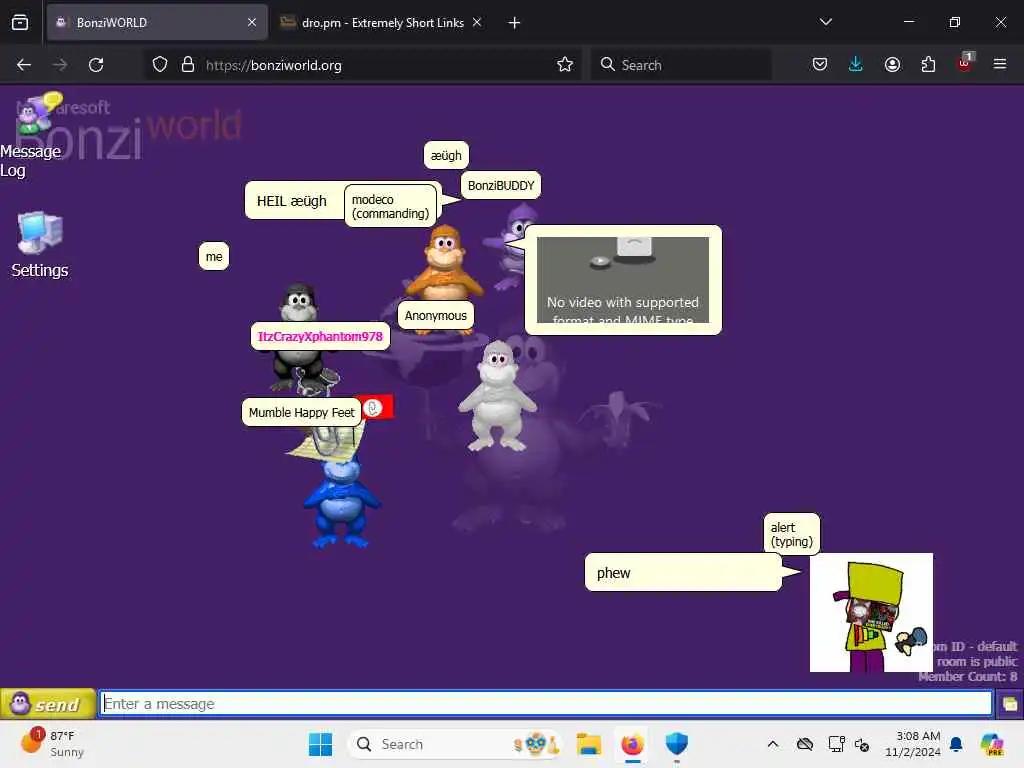Viewport: 1024px width, 768px height.
Task: Click the orange Anonymous Bonzi character
Action: click(x=444, y=263)
